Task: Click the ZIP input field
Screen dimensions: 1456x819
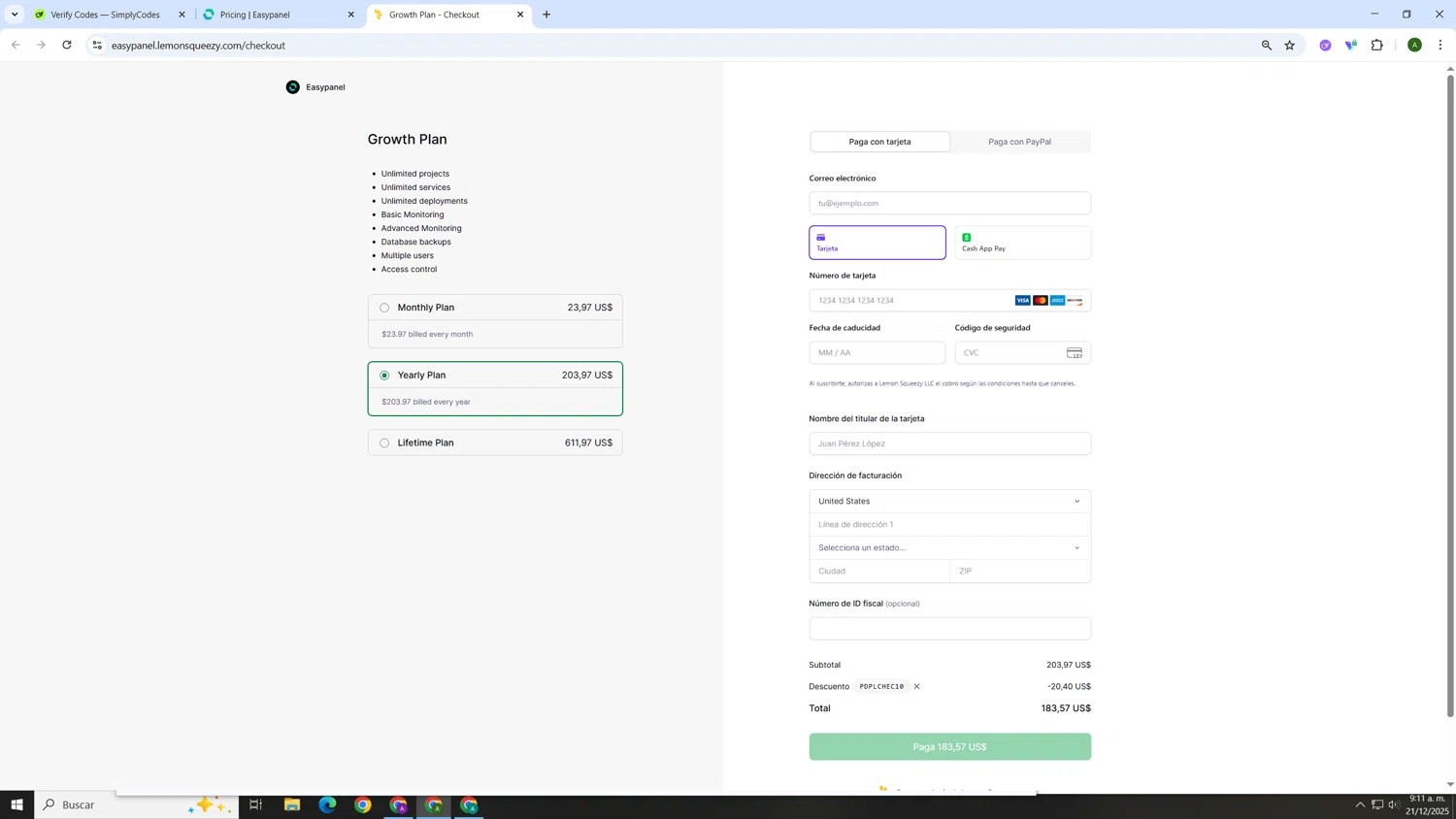Action: coord(1020,571)
